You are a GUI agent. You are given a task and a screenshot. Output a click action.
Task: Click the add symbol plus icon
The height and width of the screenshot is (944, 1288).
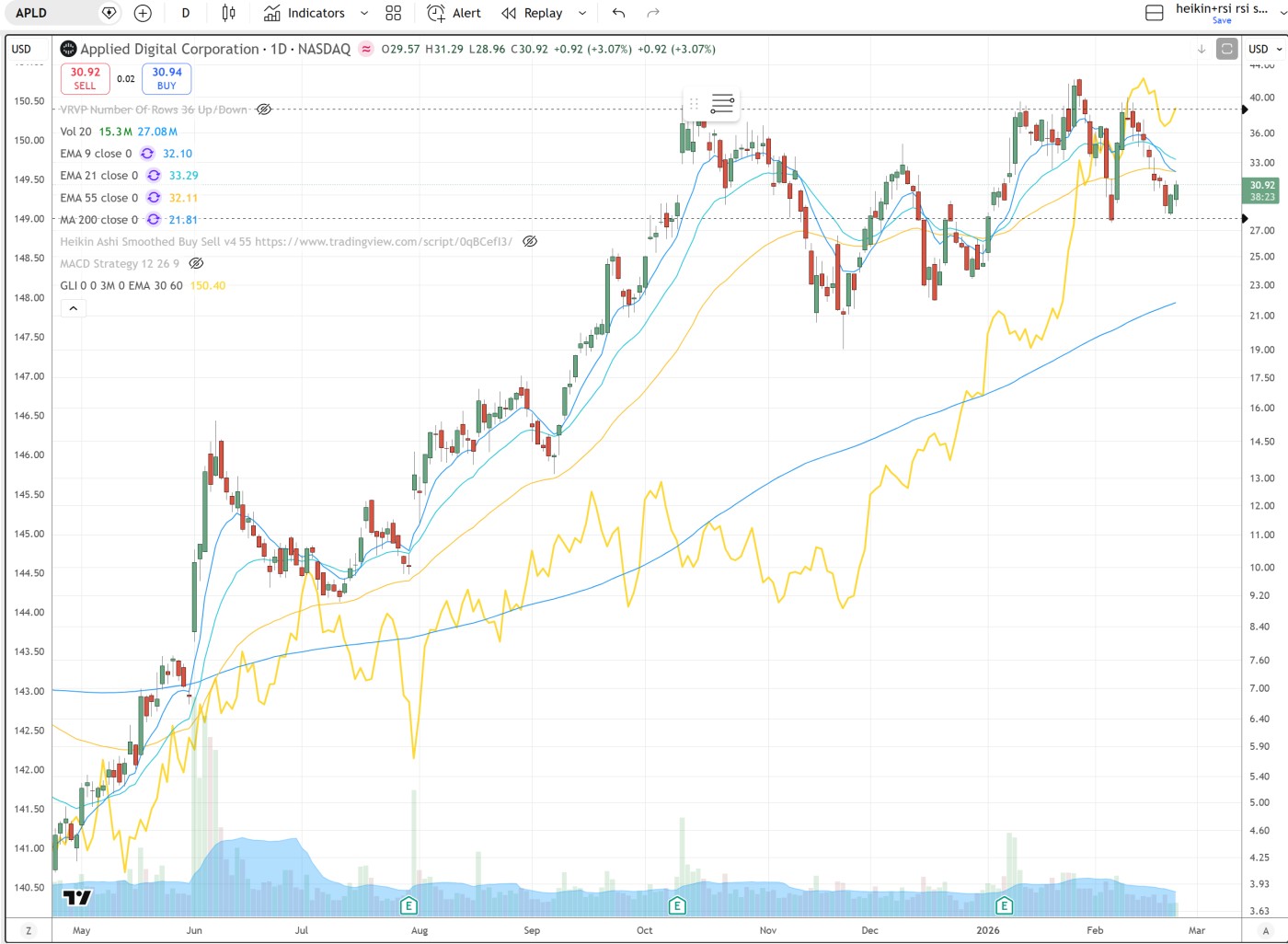143,13
